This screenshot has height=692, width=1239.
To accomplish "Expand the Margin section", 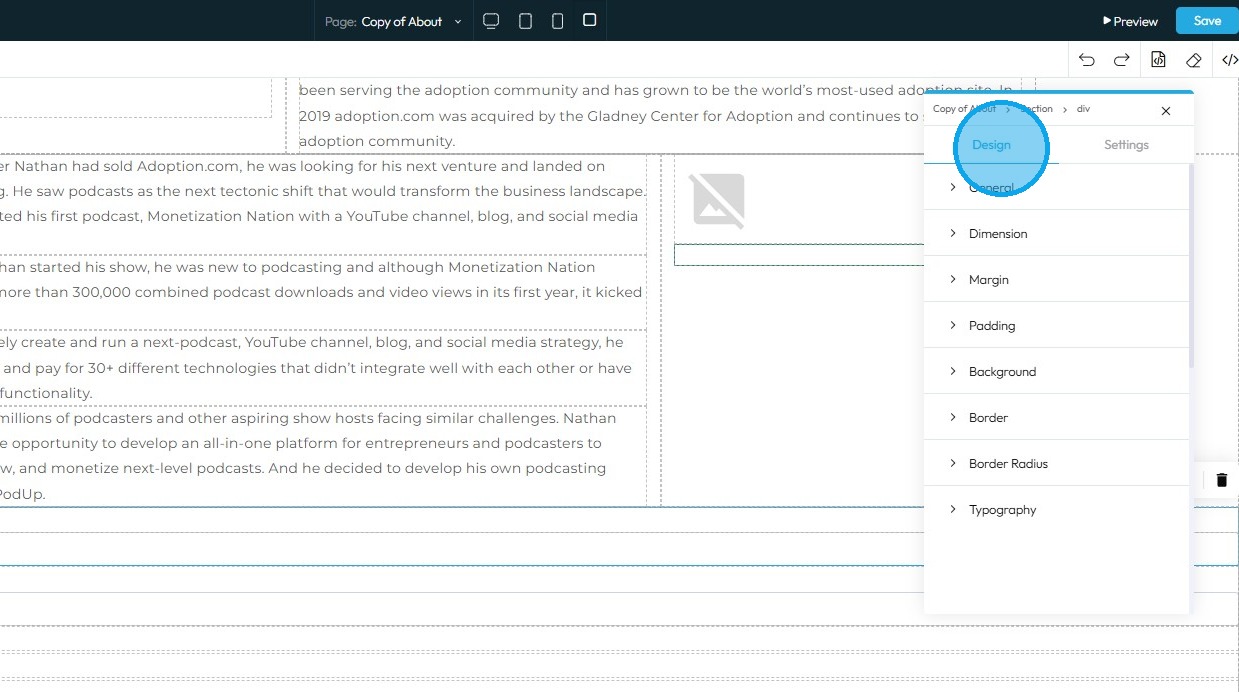I will [x=1057, y=279].
